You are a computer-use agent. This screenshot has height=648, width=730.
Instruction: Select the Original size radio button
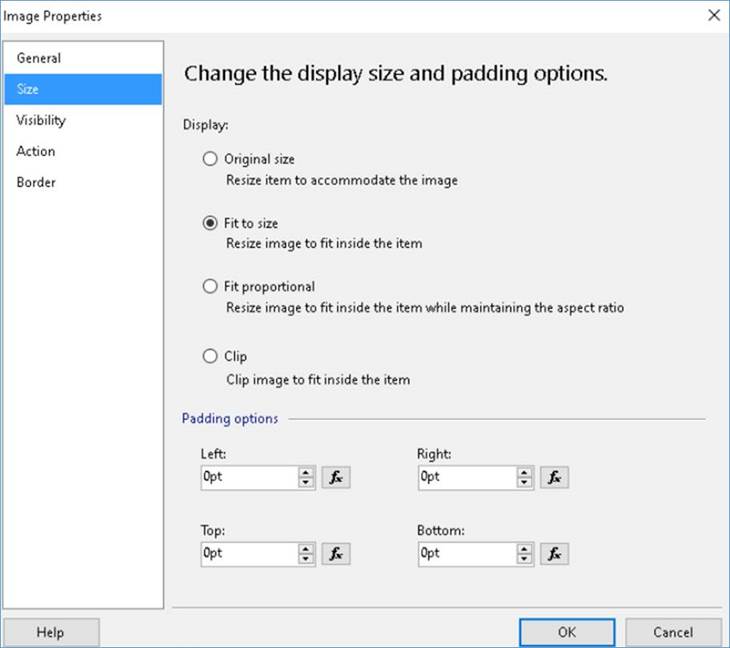[210, 158]
